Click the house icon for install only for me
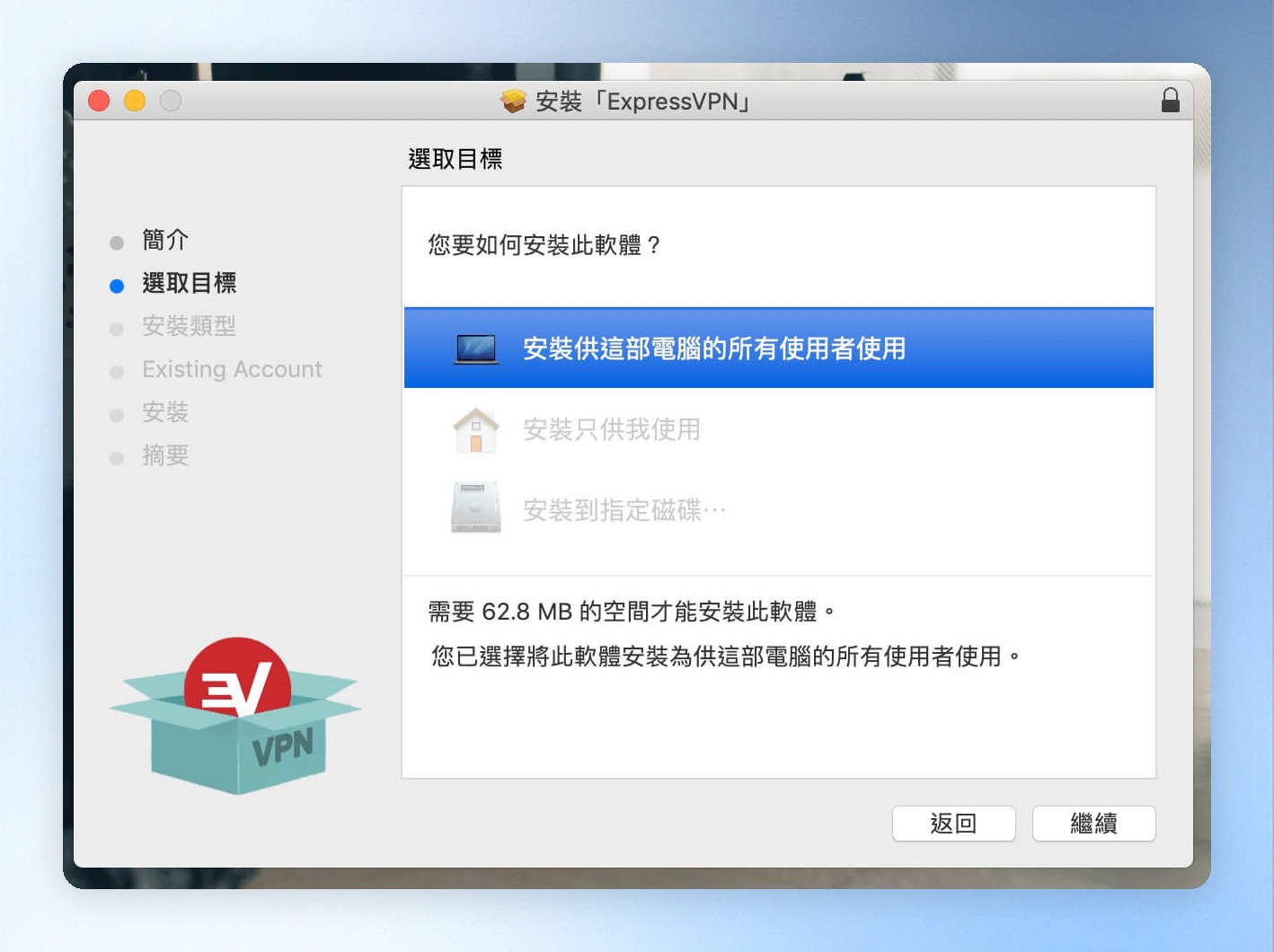 point(476,430)
